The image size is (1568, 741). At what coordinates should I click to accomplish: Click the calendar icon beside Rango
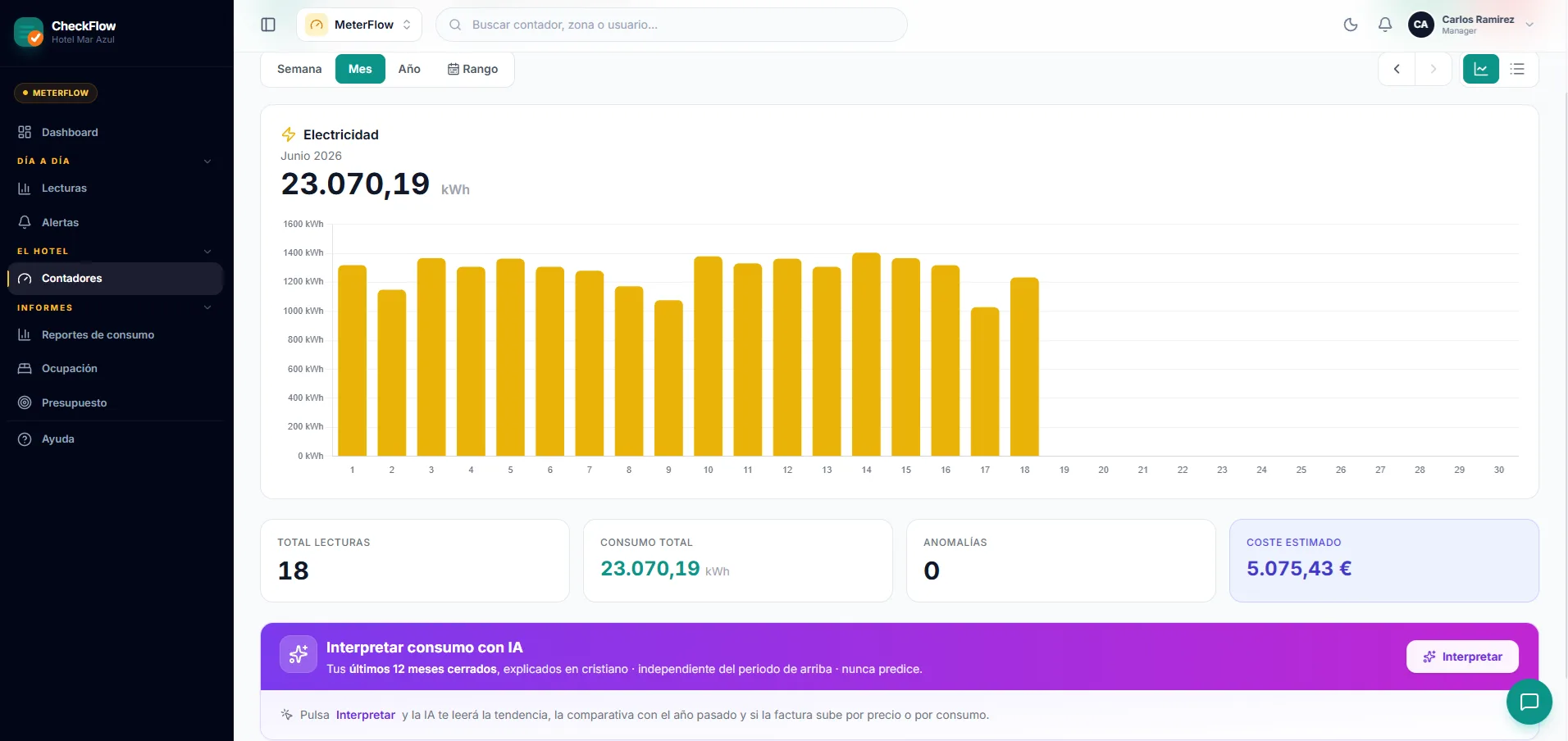(x=453, y=69)
